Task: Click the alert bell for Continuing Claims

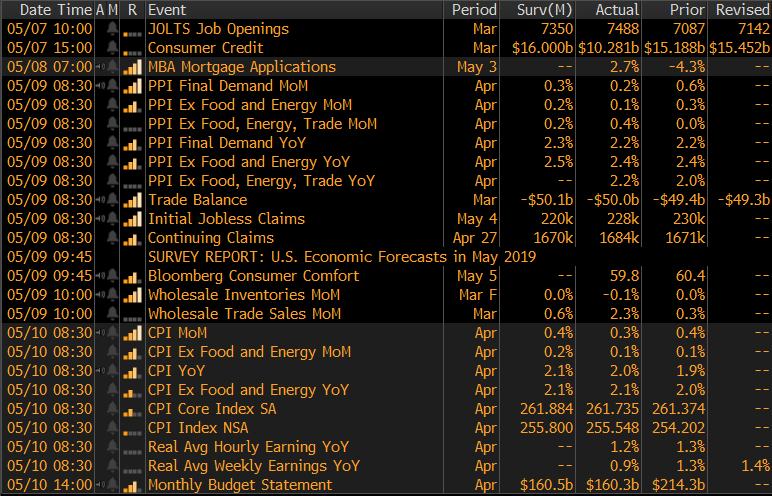Action: pos(112,238)
